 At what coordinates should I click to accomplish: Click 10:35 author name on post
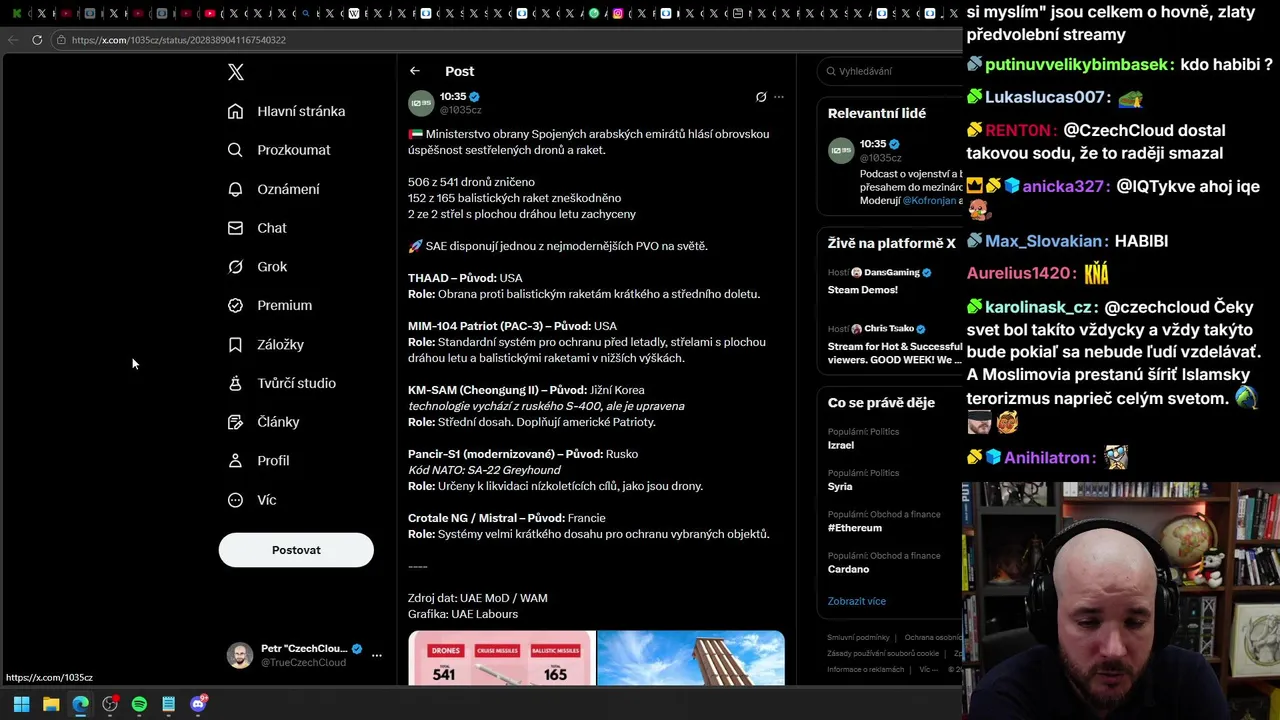pyautogui.click(x=453, y=97)
